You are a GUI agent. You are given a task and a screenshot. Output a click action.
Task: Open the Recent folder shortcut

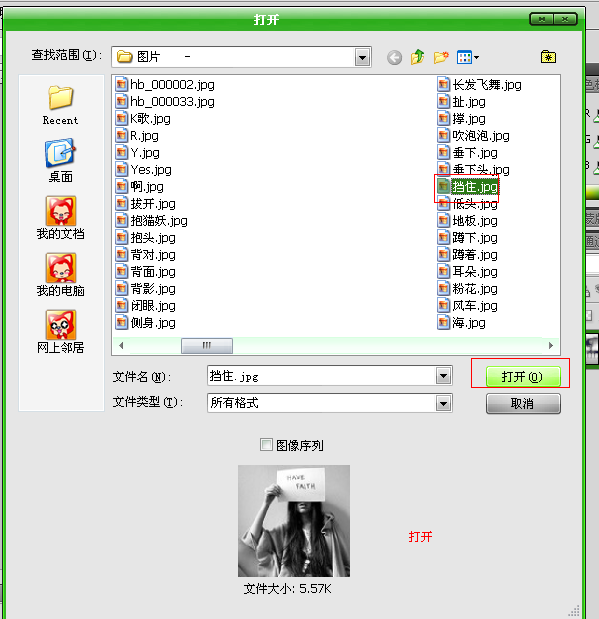click(60, 105)
